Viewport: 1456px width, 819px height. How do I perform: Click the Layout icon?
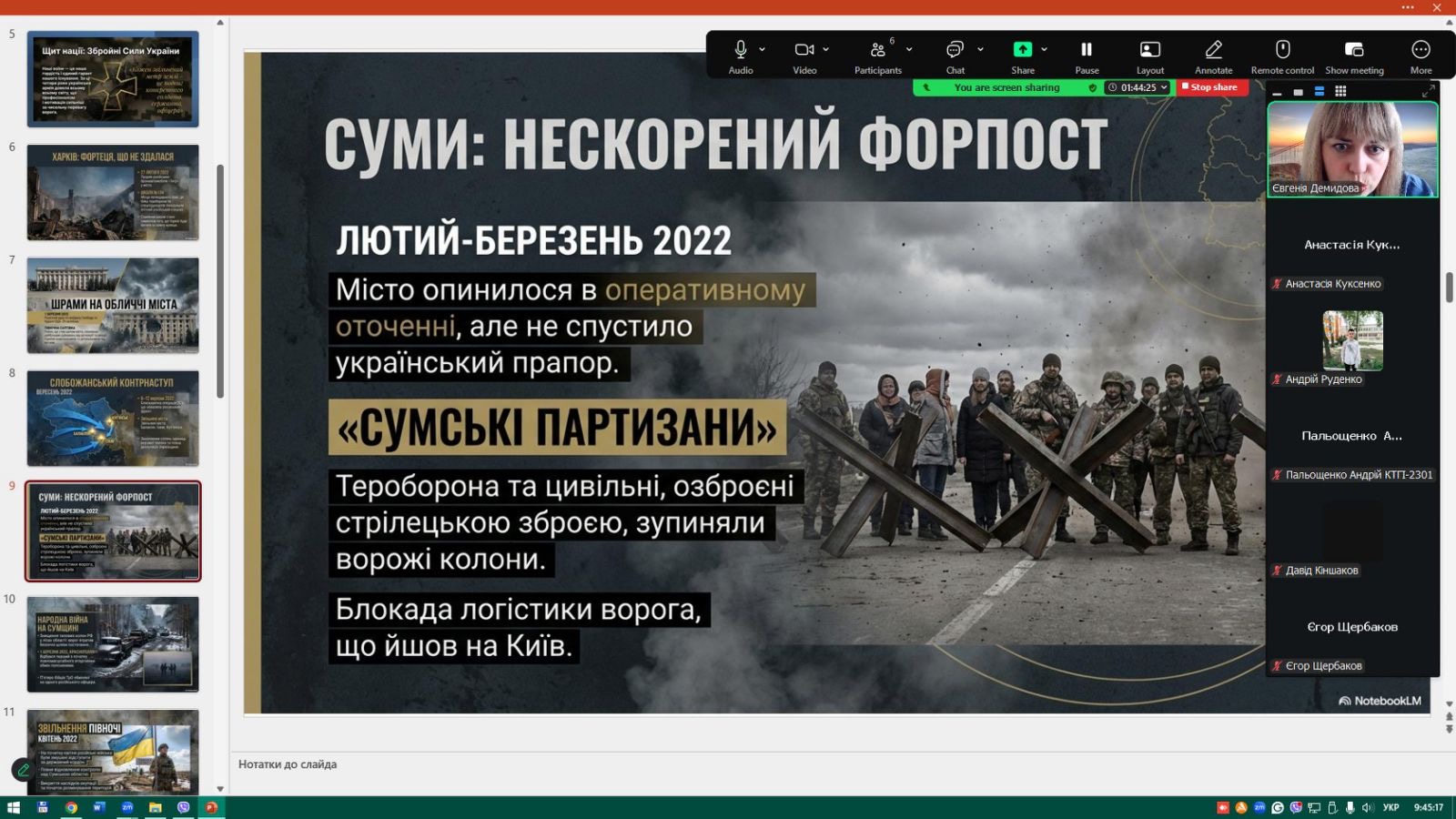coord(1149,56)
